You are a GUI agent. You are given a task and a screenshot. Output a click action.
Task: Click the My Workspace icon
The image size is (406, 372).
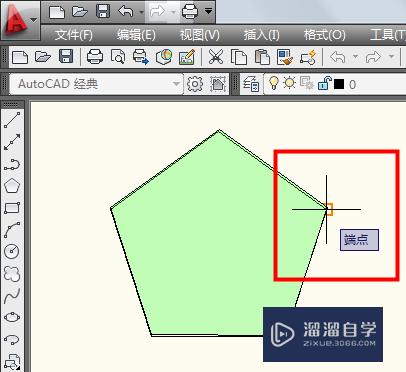218,84
